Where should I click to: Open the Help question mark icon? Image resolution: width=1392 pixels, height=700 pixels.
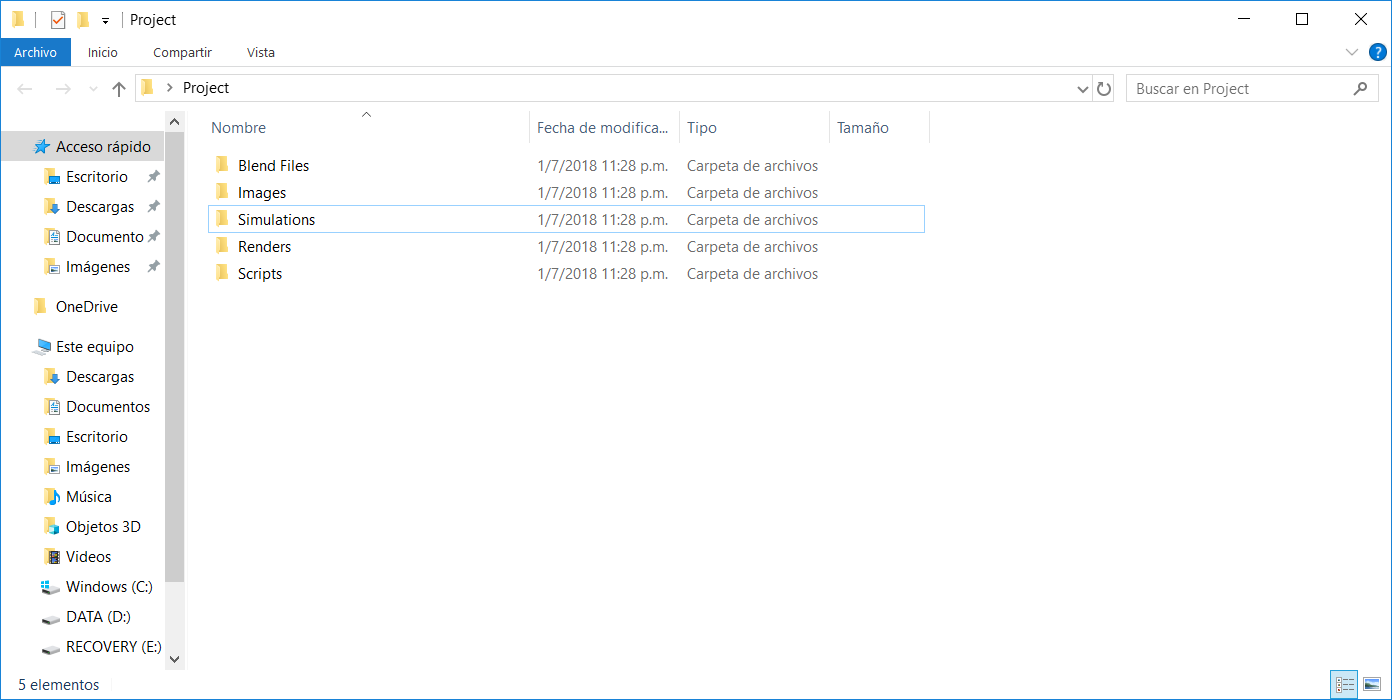tap(1377, 52)
